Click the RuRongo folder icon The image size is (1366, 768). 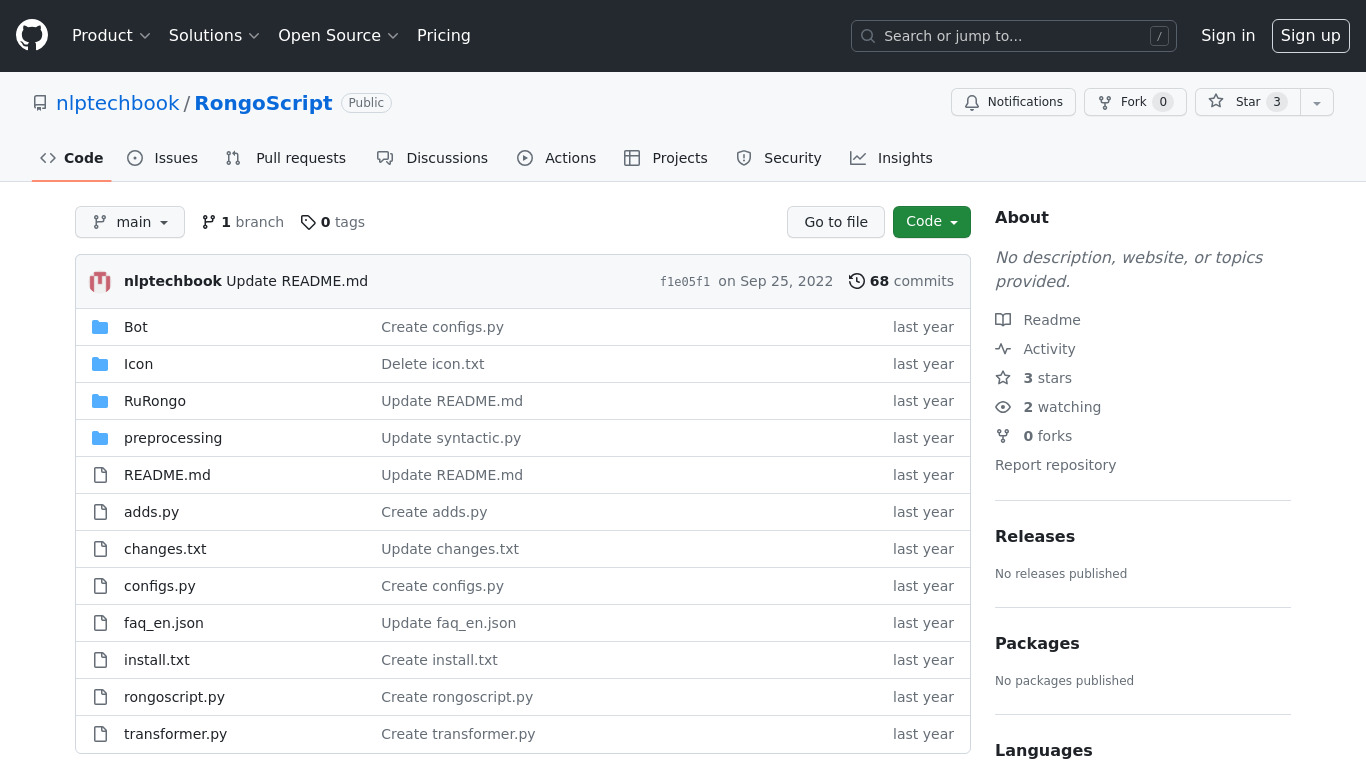100,401
